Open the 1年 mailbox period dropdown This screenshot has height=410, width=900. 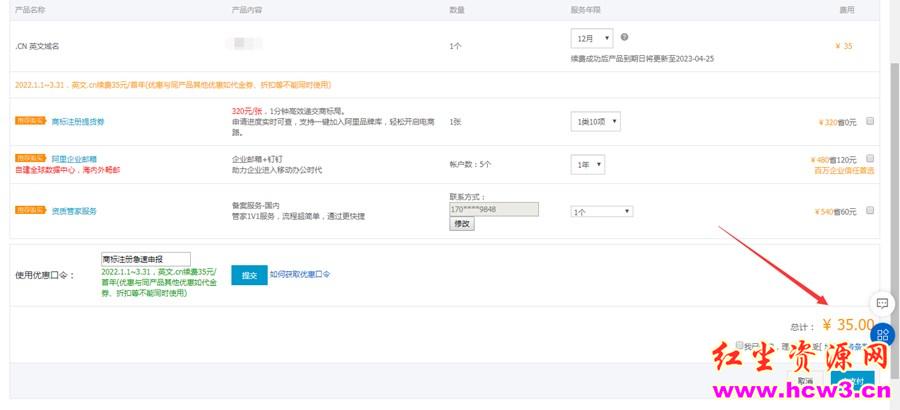pyautogui.click(x=587, y=165)
